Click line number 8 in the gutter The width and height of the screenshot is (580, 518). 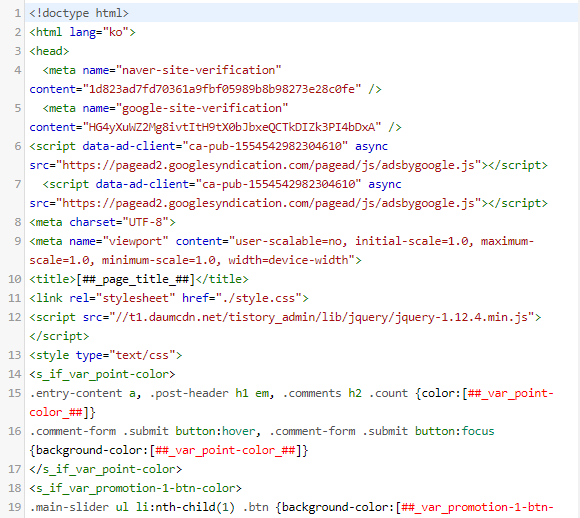point(18,222)
